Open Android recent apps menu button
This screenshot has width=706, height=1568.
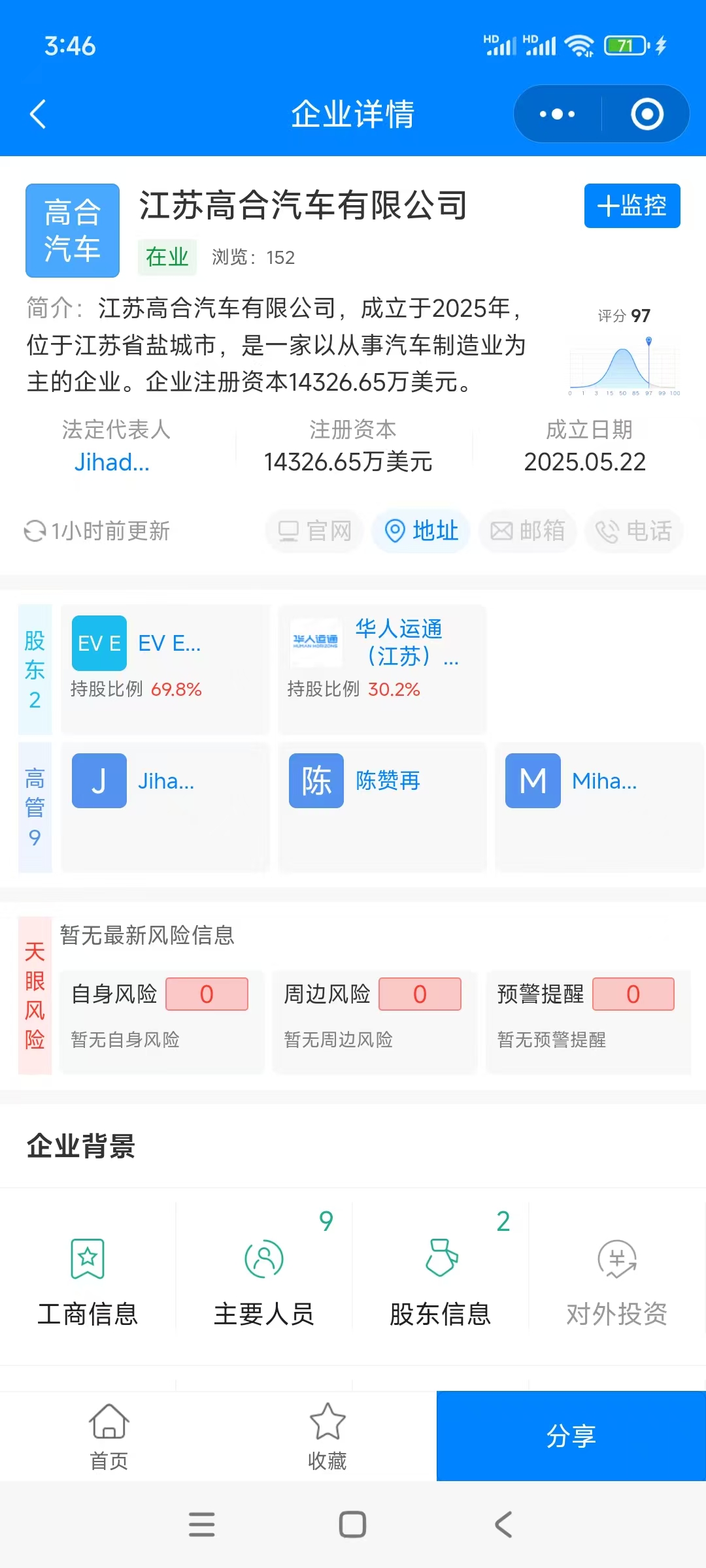pyautogui.click(x=201, y=1524)
